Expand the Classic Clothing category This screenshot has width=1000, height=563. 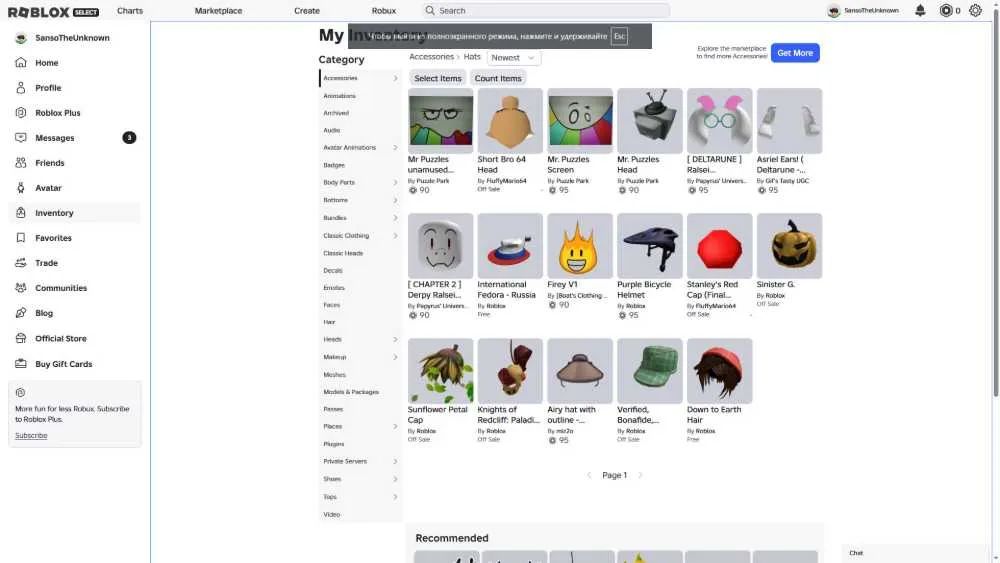[x=360, y=235]
